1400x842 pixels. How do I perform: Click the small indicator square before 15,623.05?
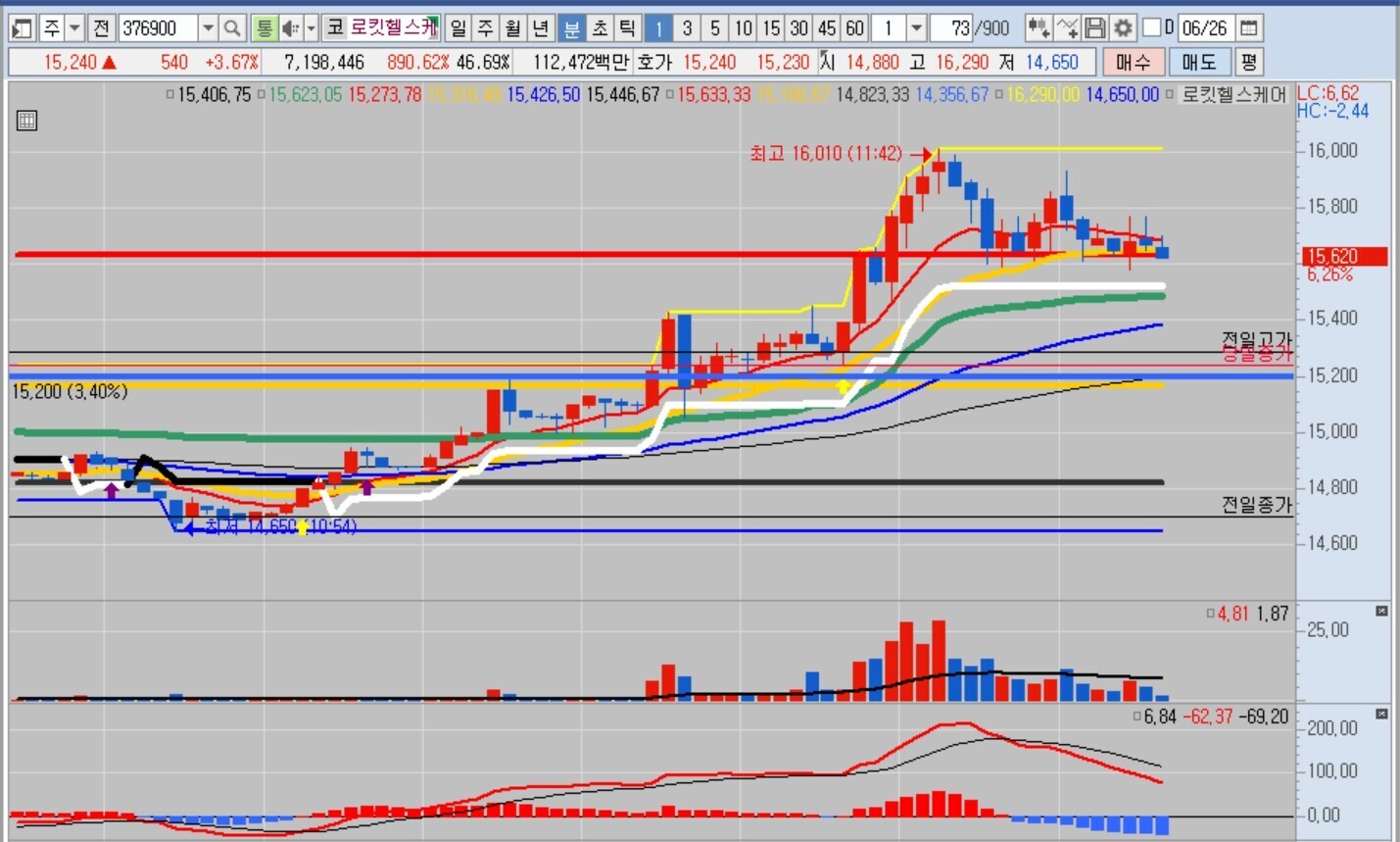(x=262, y=95)
